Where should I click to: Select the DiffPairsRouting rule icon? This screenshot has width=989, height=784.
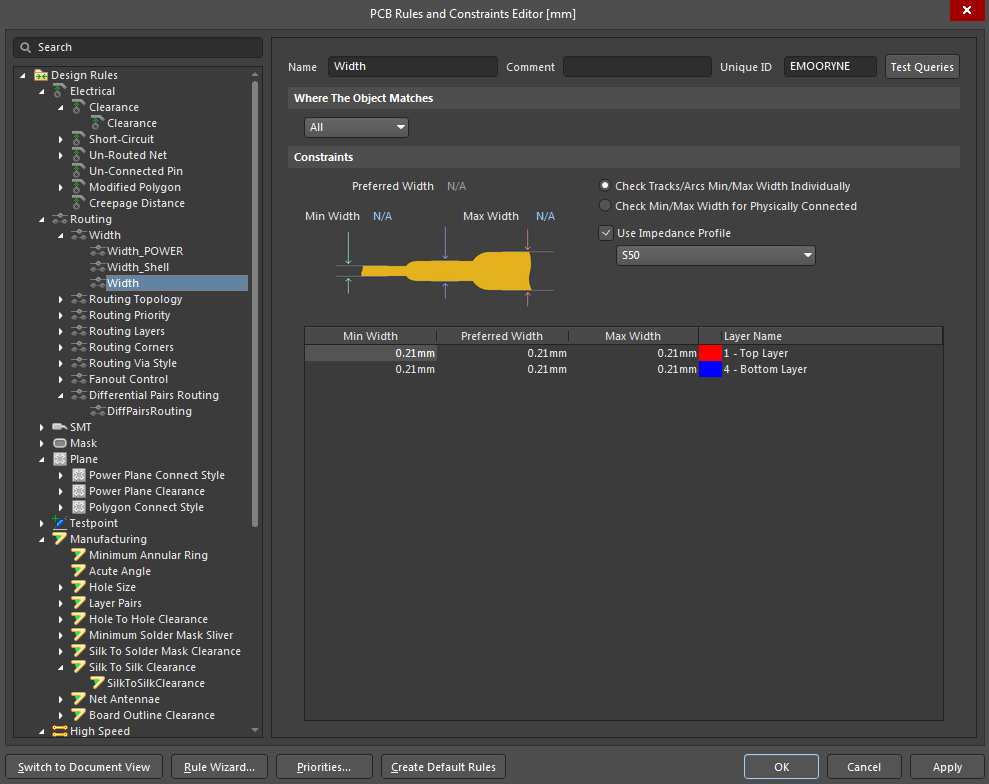click(x=97, y=411)
